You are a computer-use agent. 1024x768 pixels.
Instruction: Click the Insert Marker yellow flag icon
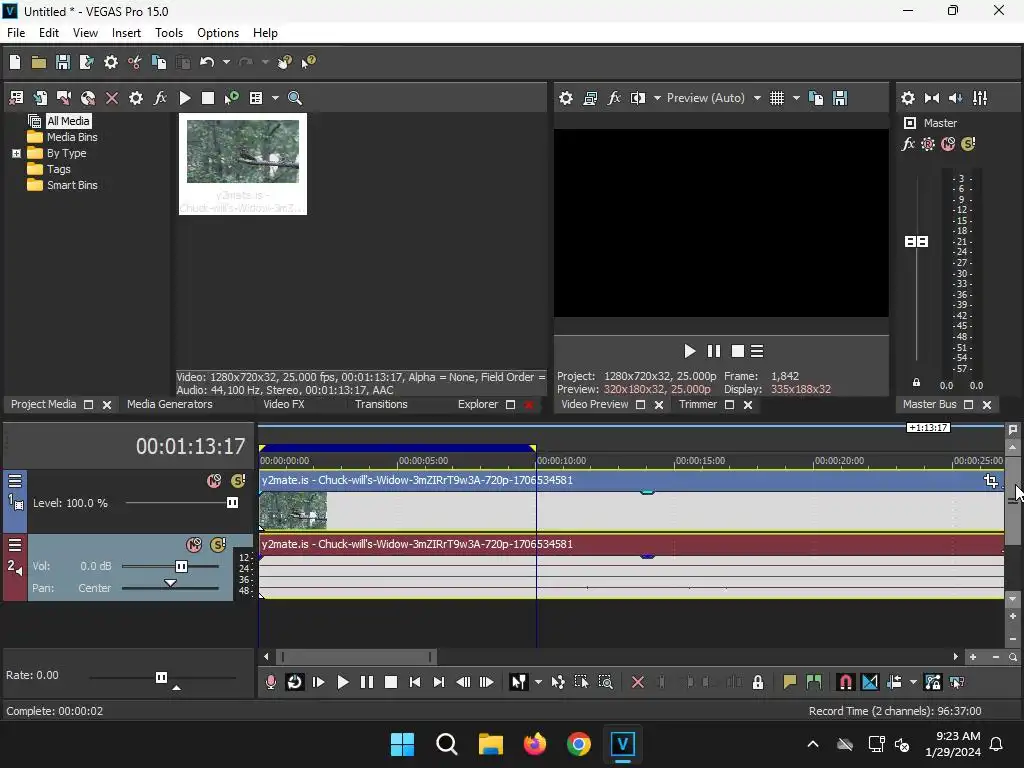point(790,682)
